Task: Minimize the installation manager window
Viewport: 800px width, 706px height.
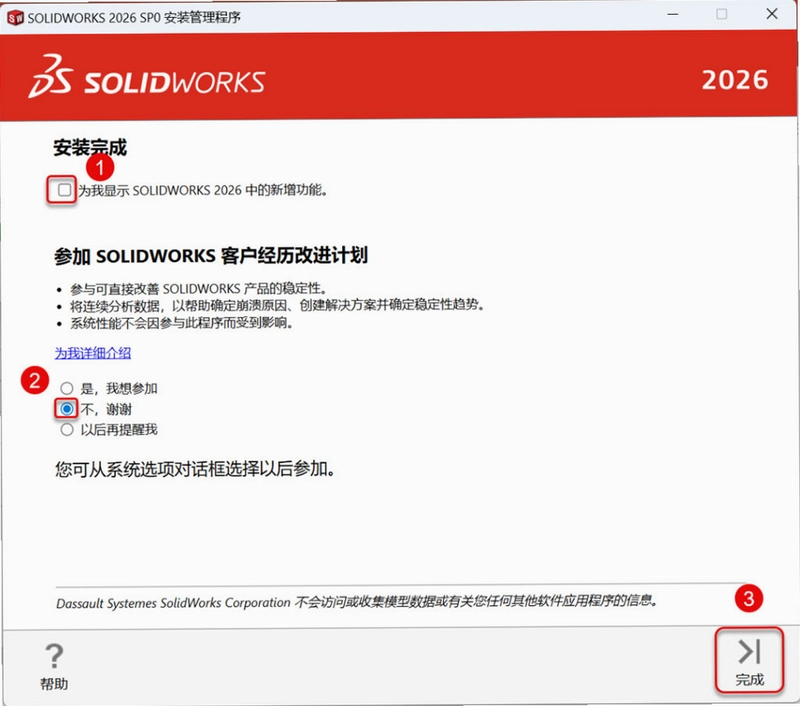Action: tap(673, 14)
